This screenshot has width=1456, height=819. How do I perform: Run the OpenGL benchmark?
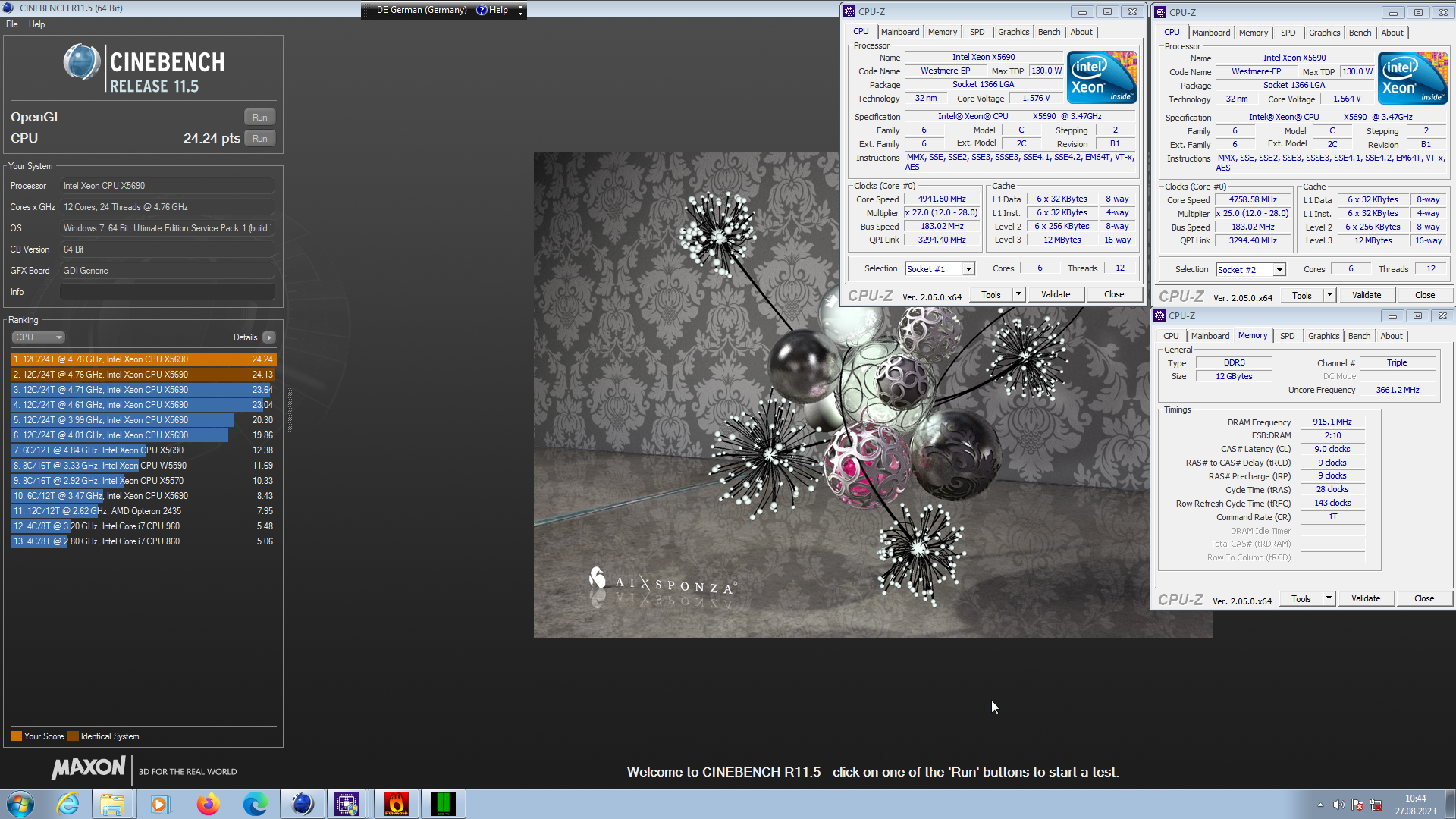pyautogui.click(x=260, y=118)
